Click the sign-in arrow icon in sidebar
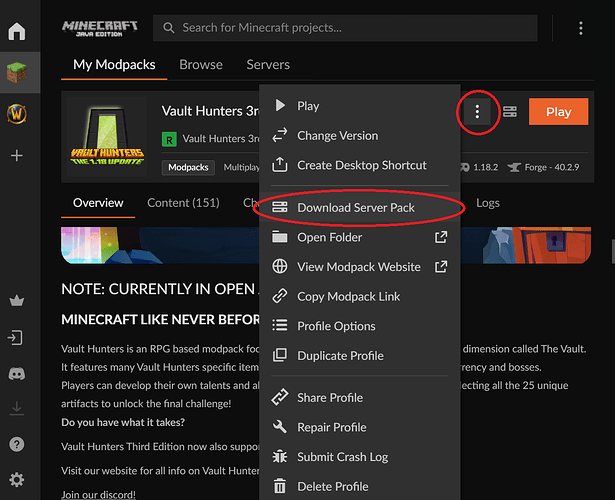615x500 pixels. pyautogui.click(x=16, y=338)
